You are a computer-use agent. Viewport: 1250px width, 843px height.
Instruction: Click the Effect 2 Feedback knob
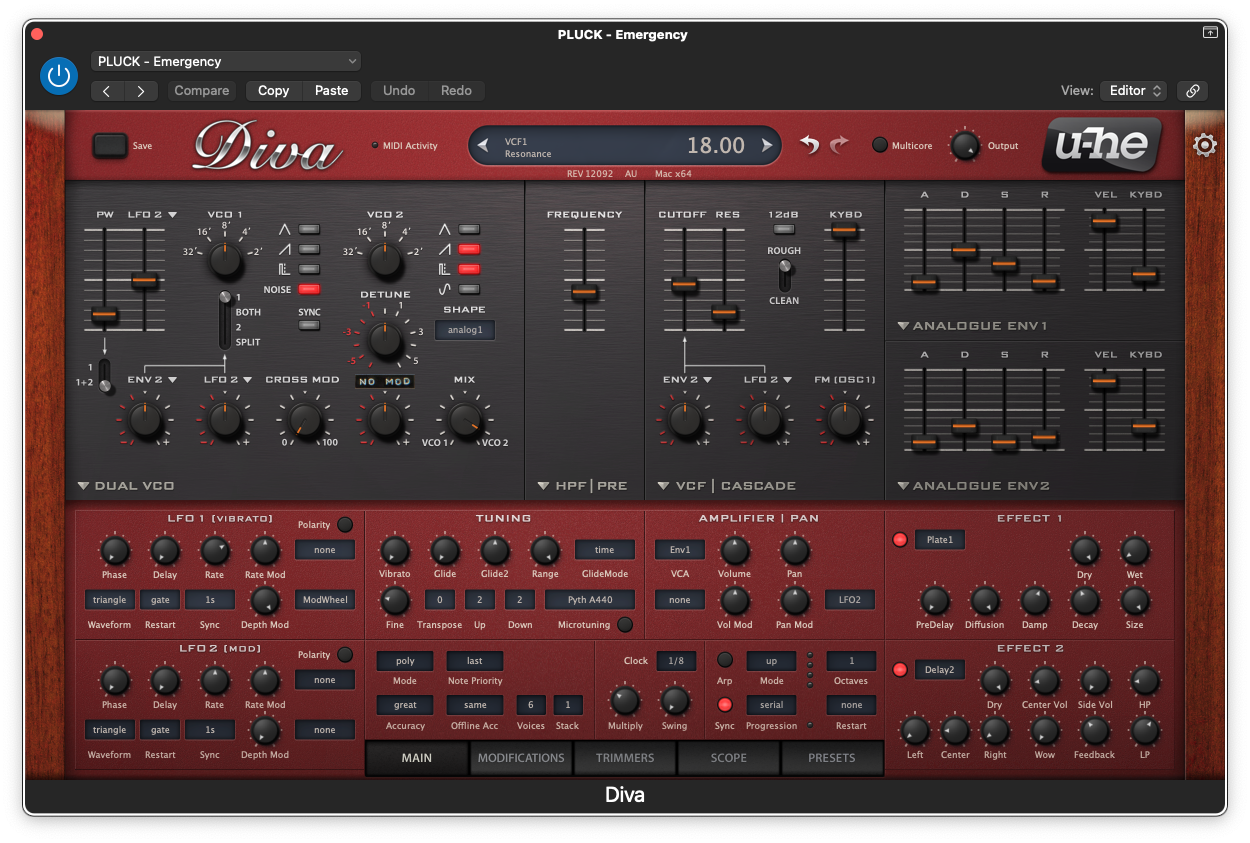1095,731
